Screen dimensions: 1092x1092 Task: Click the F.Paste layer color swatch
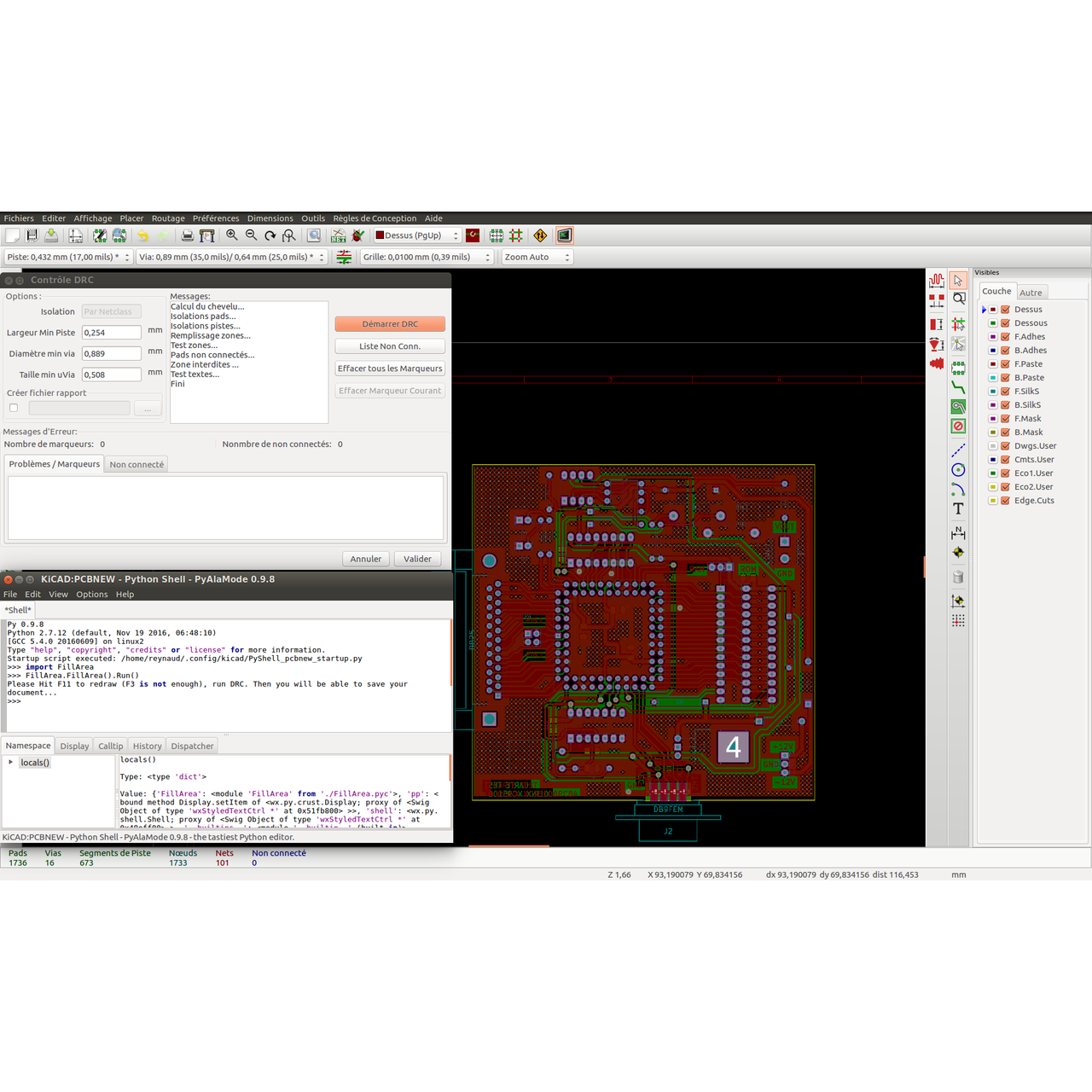click(993, 364)
